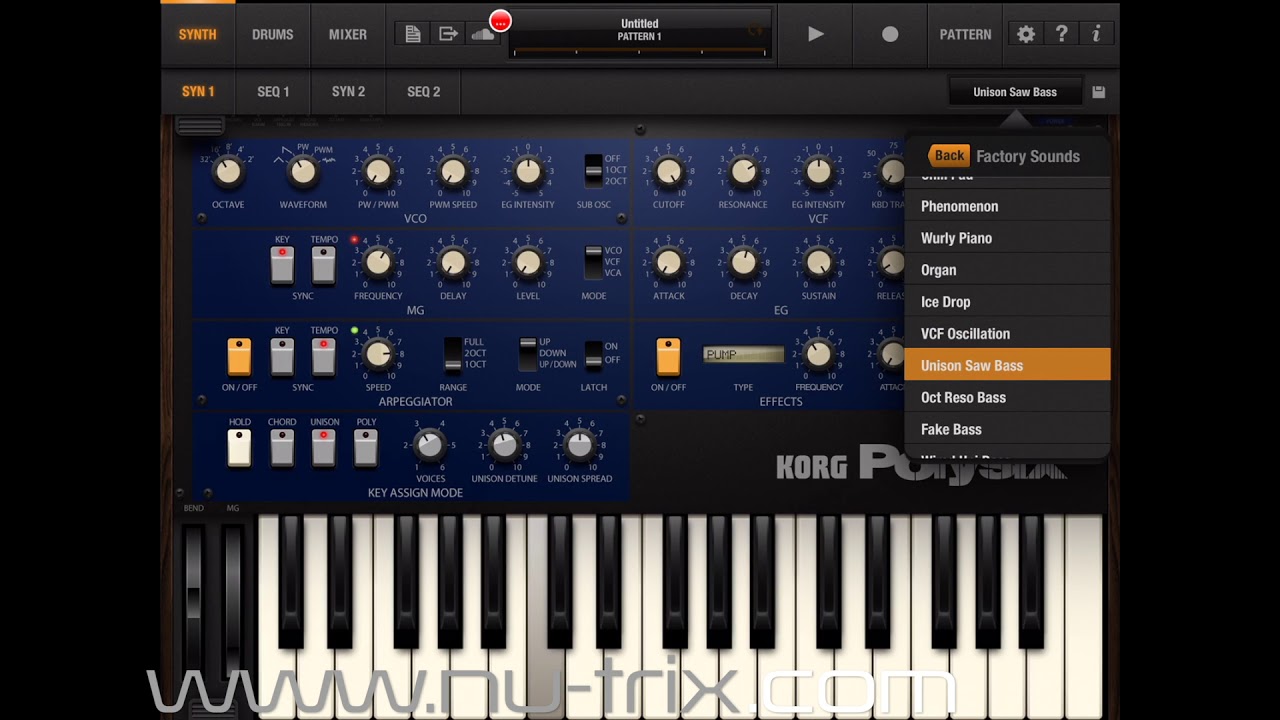1280x720 pixels.
Task: Save preset with the disk icon
Action: pyautogui.click(x=1099, y=92)
